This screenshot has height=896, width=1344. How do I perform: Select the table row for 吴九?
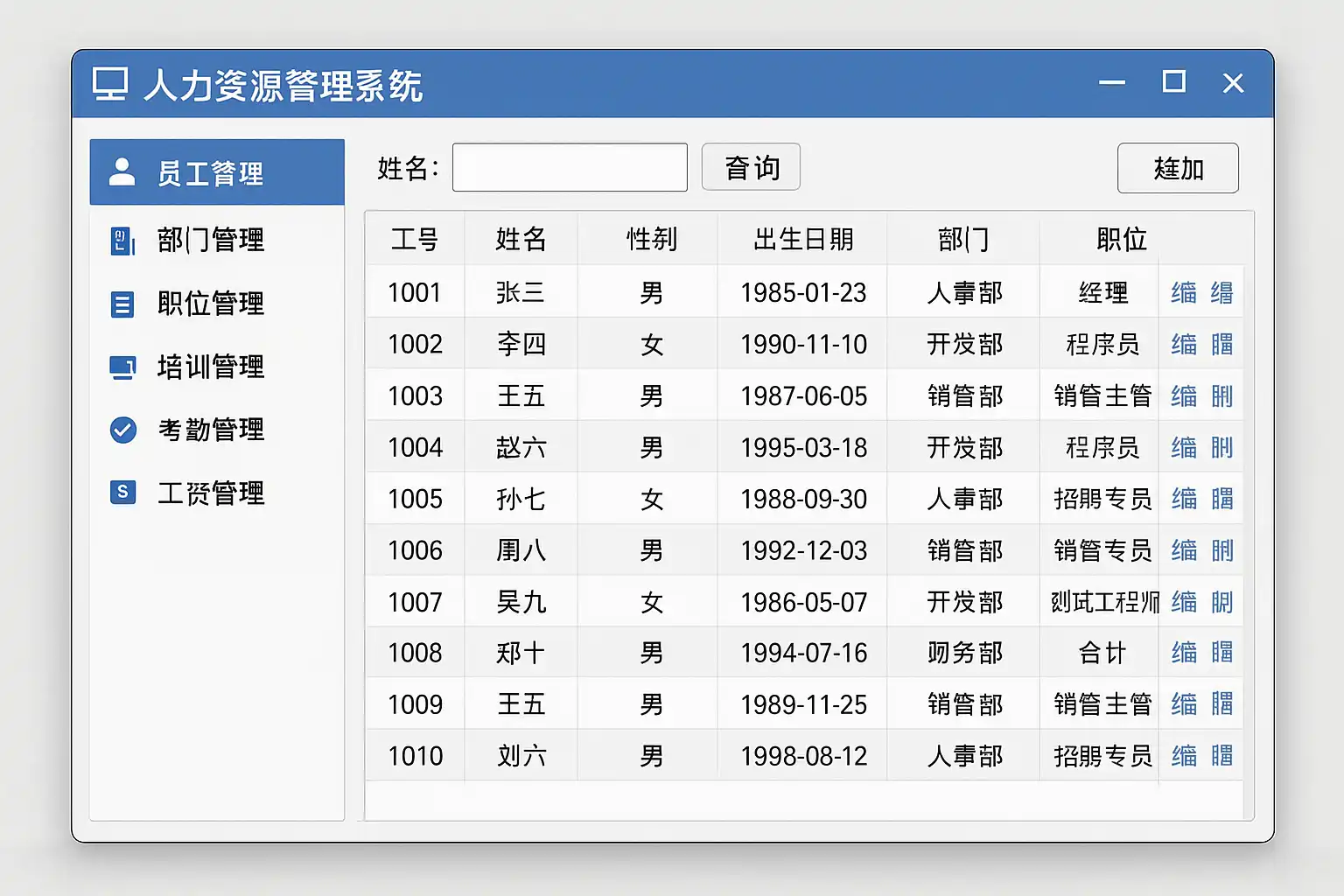coord(521,602)
